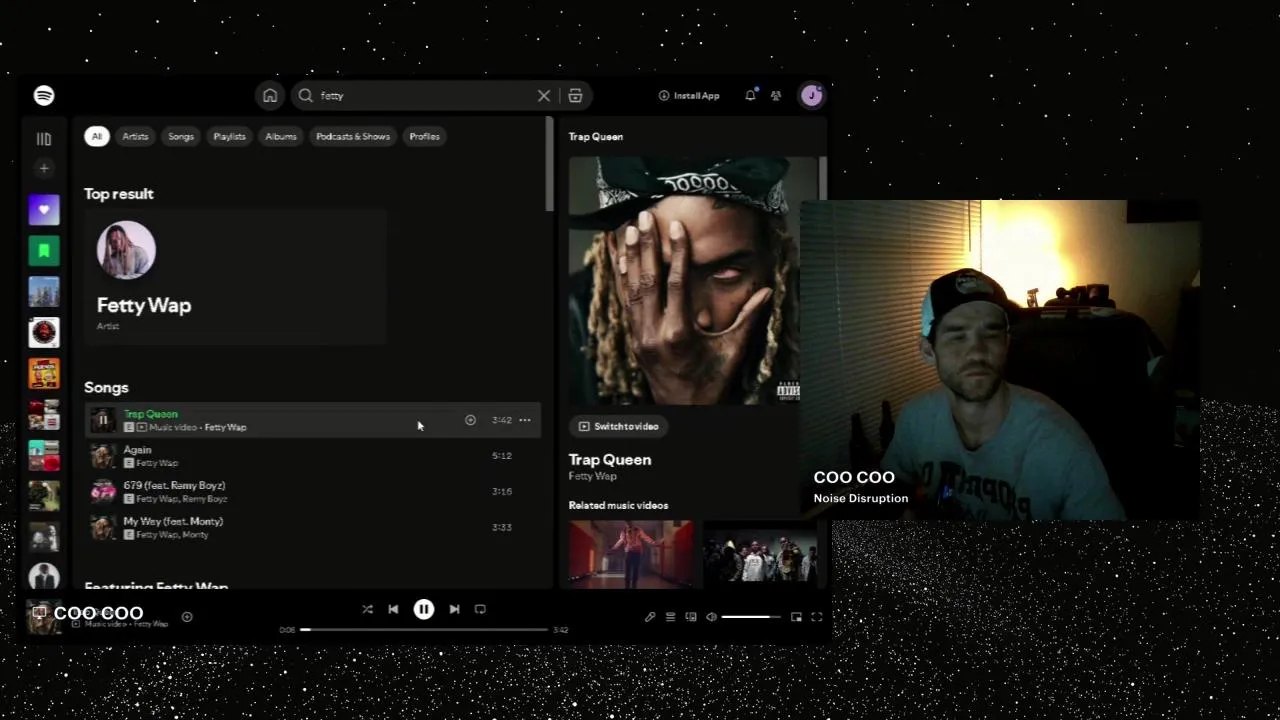The height and width of the screenshot is (720, 1280).
Task: Open Your Episodes green bookmark
Action: click(x=44, y=251)
